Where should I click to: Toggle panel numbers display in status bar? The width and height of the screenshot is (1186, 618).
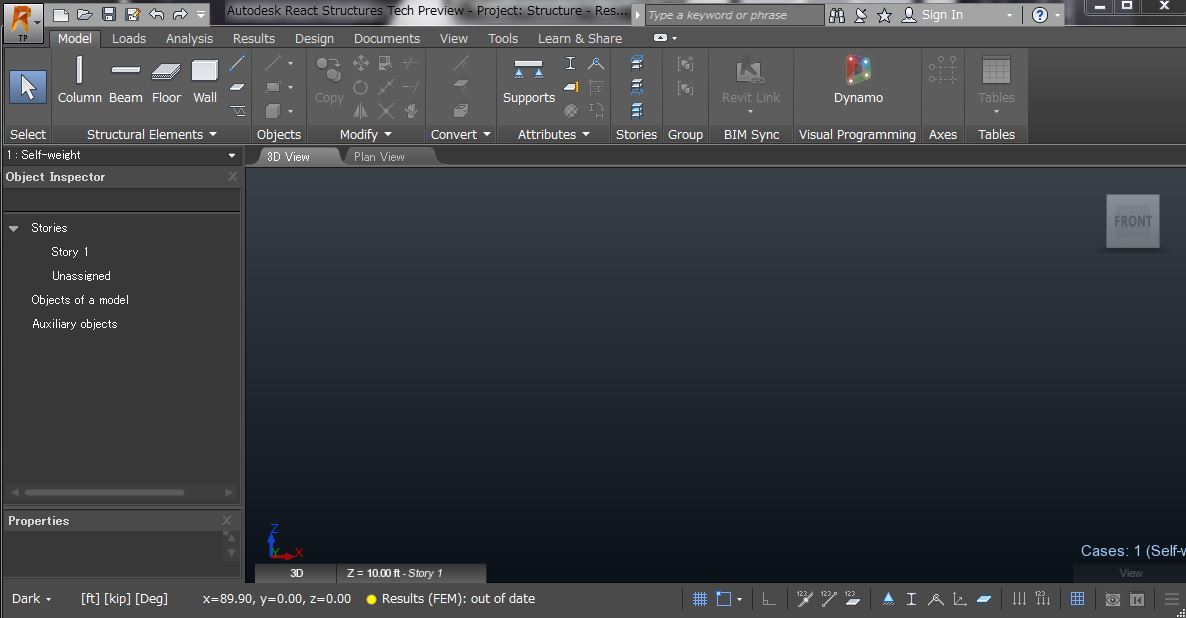(x=852, y=599)
